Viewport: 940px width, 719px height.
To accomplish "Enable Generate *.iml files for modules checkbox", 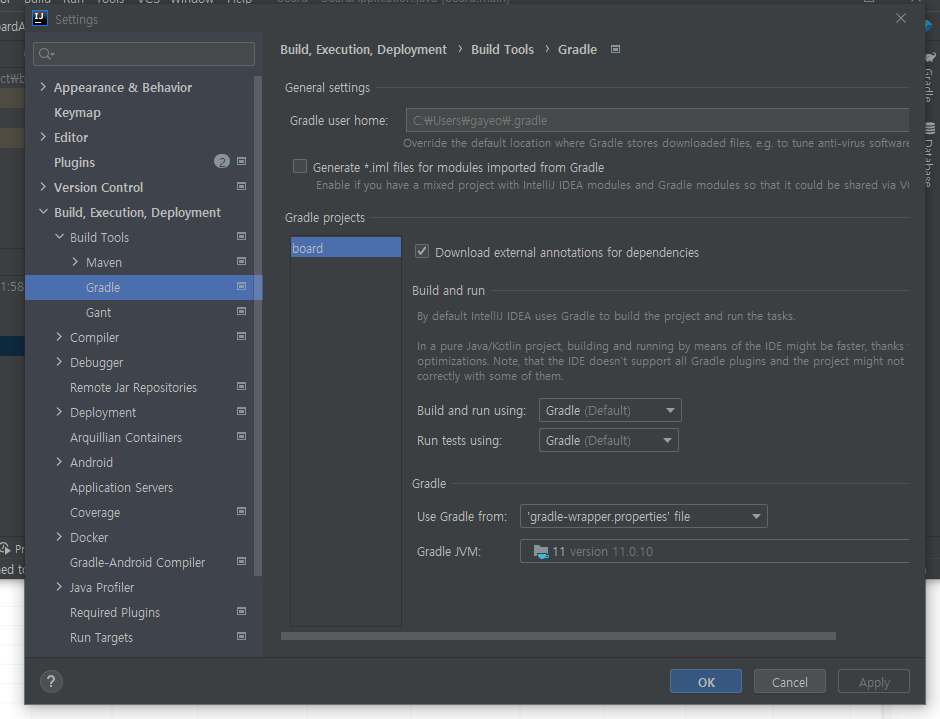I will tap(300, 167).
